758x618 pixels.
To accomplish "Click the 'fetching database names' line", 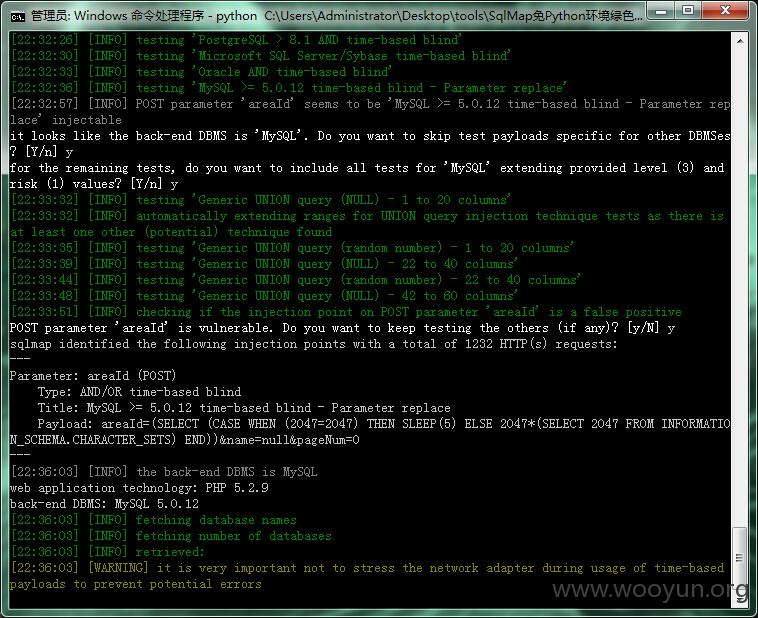I will coord(153,520).
